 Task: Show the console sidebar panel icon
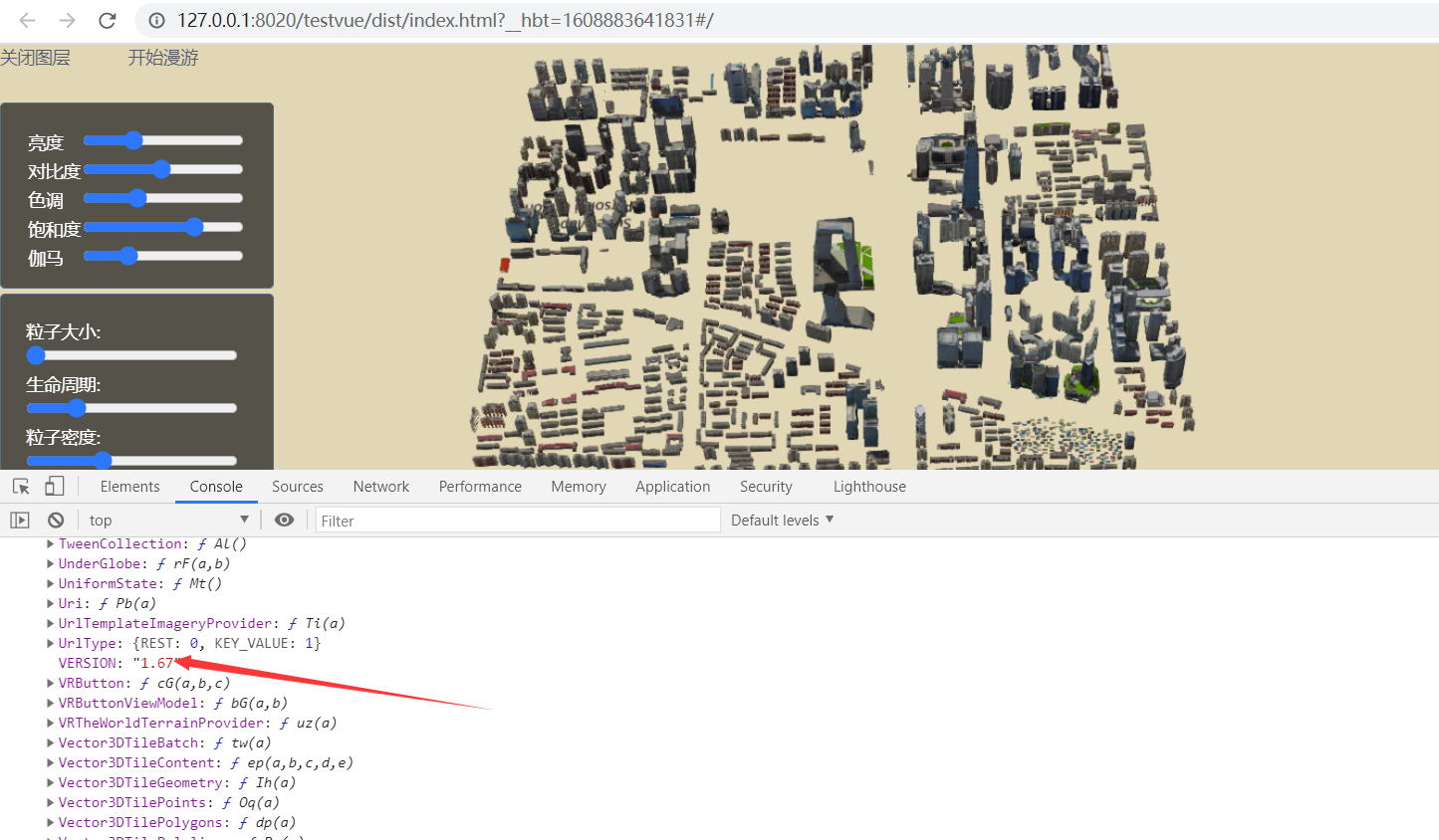[x=20, y=521]
